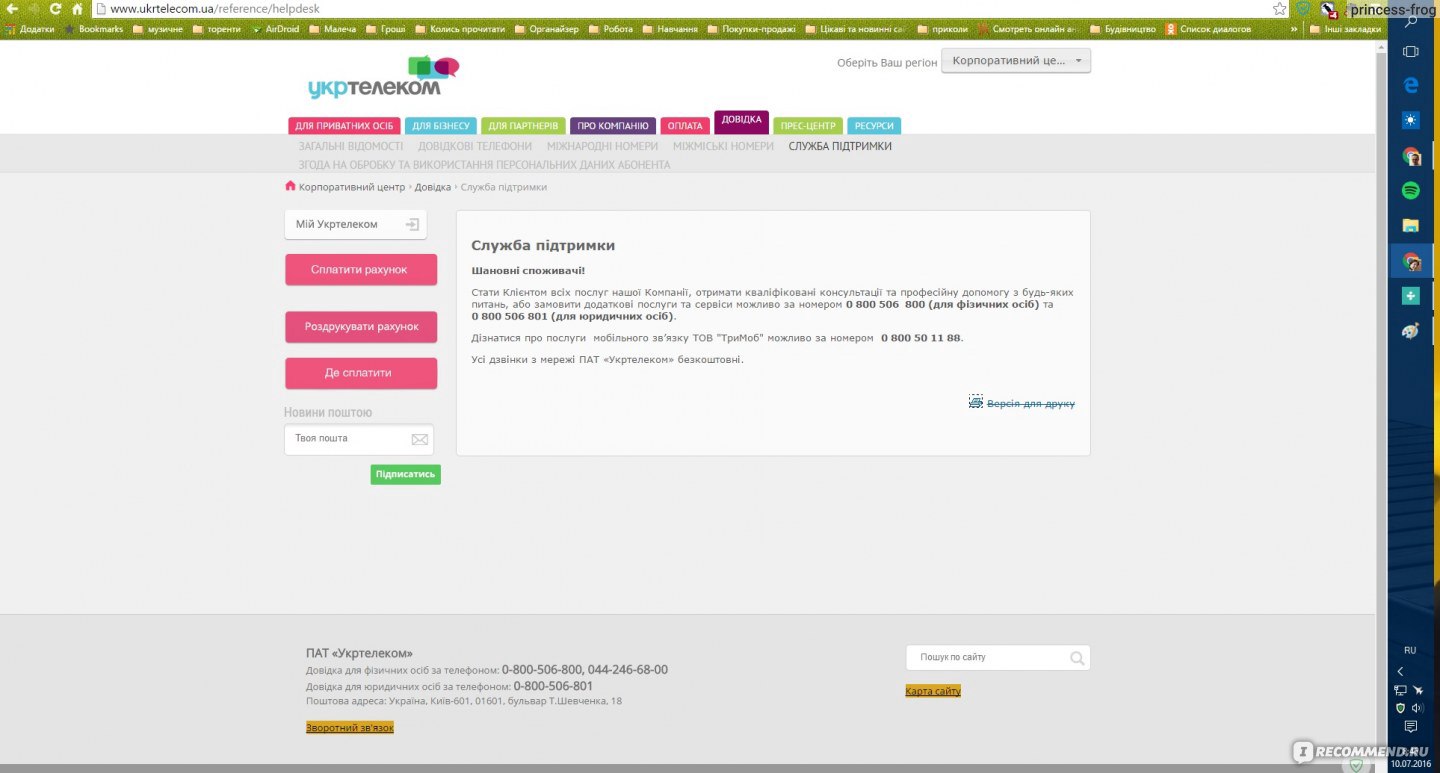Click the Роздрукувати рахунок button

[x=361, y=327]
